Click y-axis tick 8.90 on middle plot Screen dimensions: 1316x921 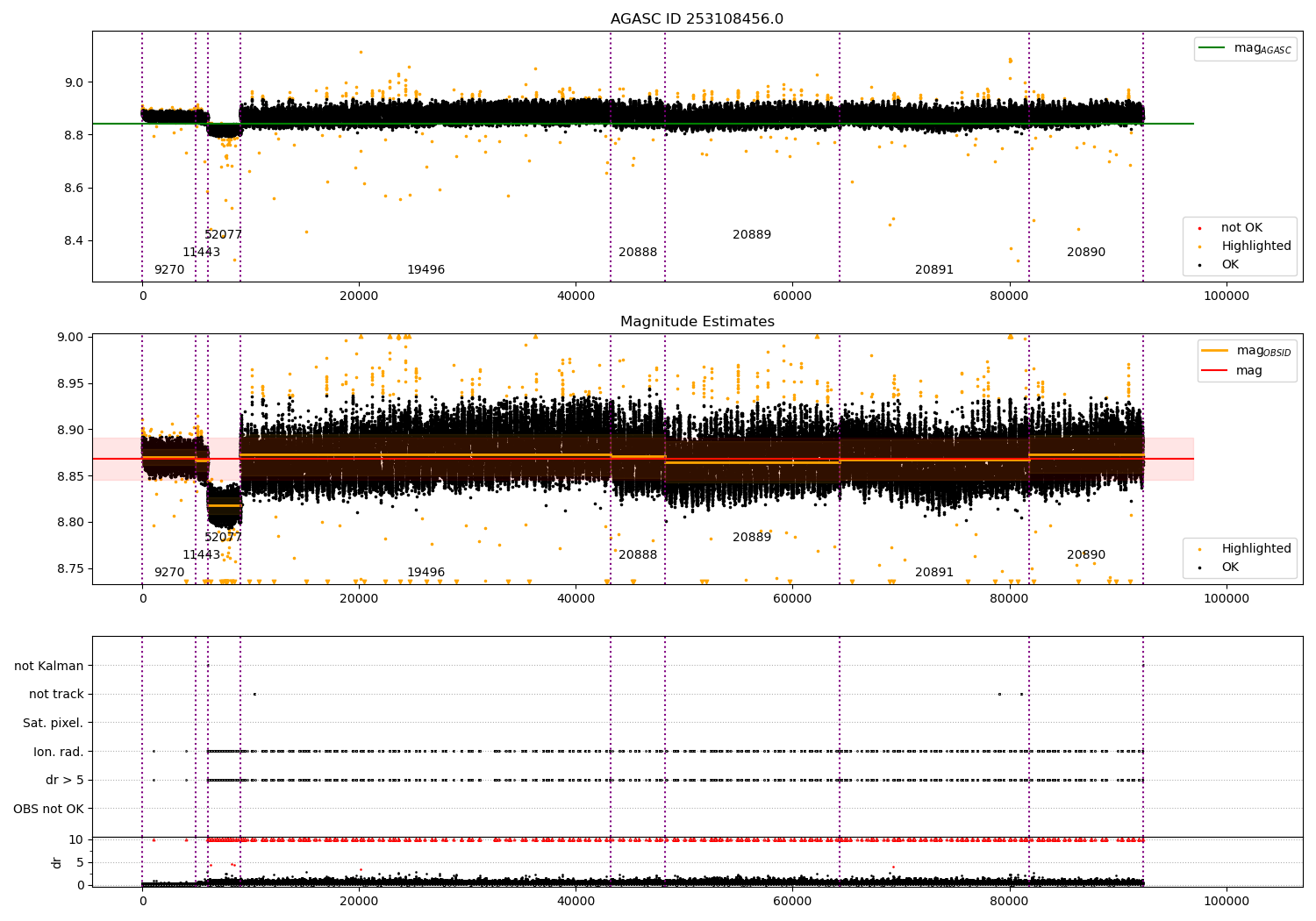[x=69, y=430]
